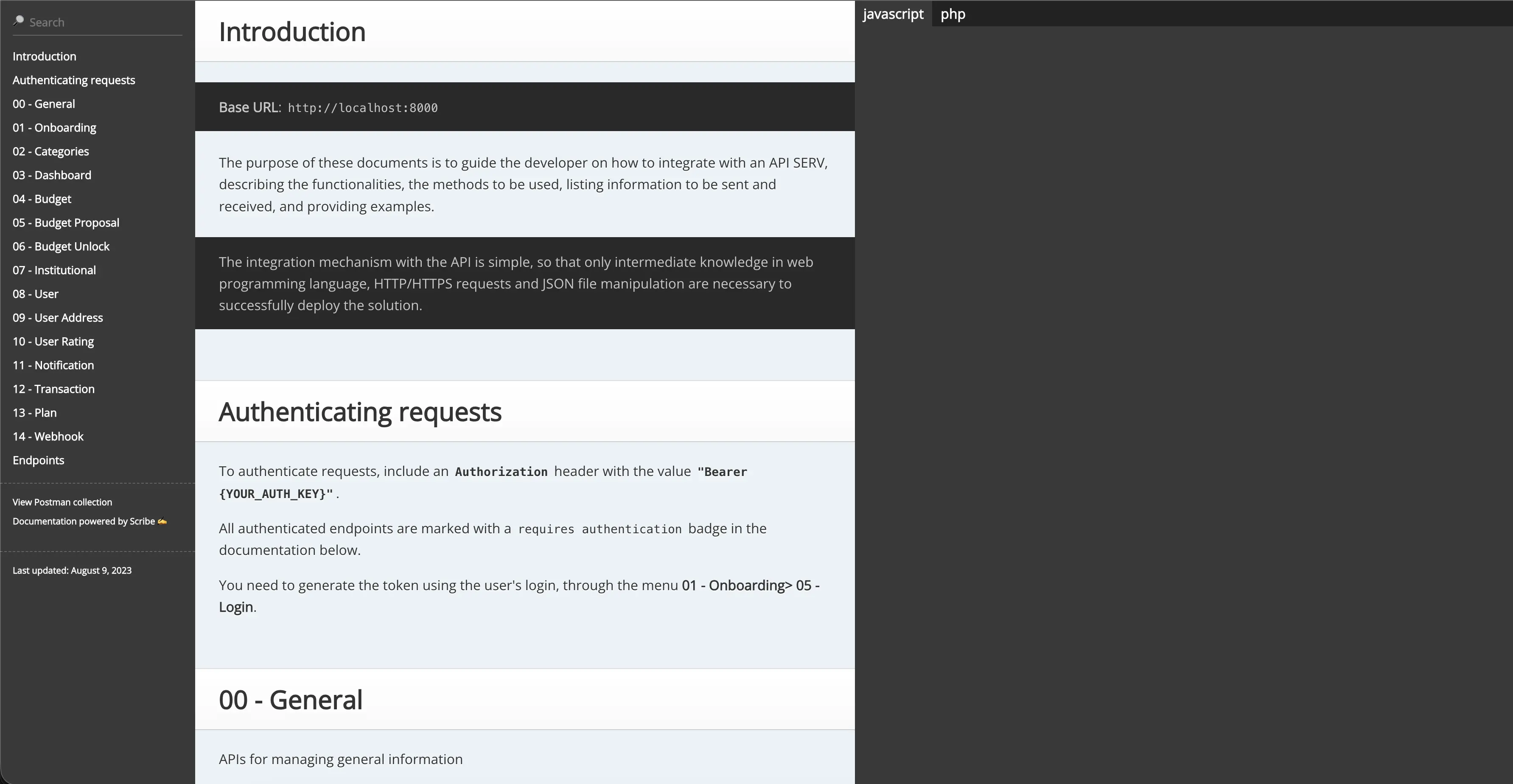Select 08 - User sidebar item
This screenshot has height=784, width=1513.
[x=36, y=294]
